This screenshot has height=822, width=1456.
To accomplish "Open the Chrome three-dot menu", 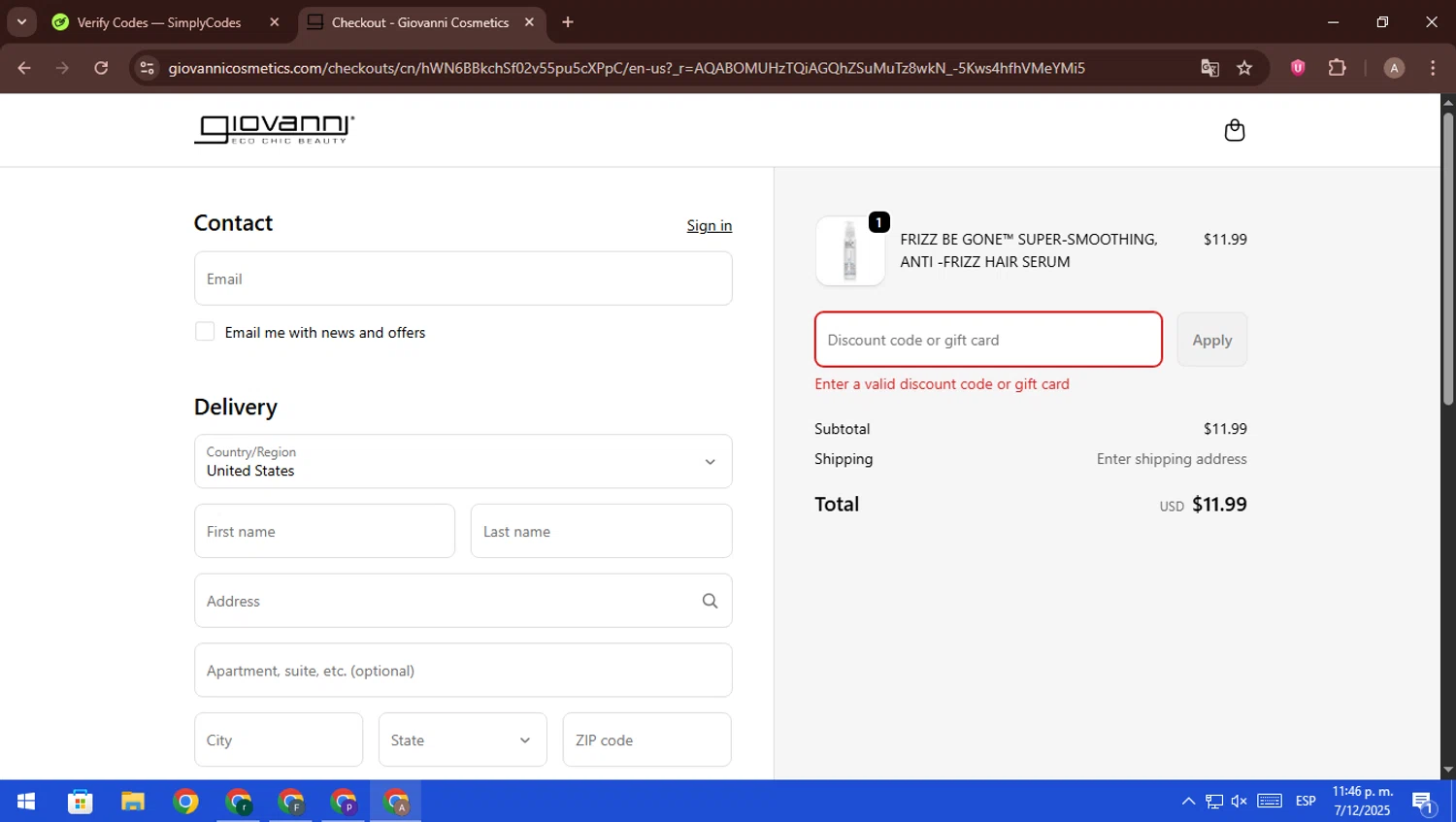I will (x=1433, y=68).
